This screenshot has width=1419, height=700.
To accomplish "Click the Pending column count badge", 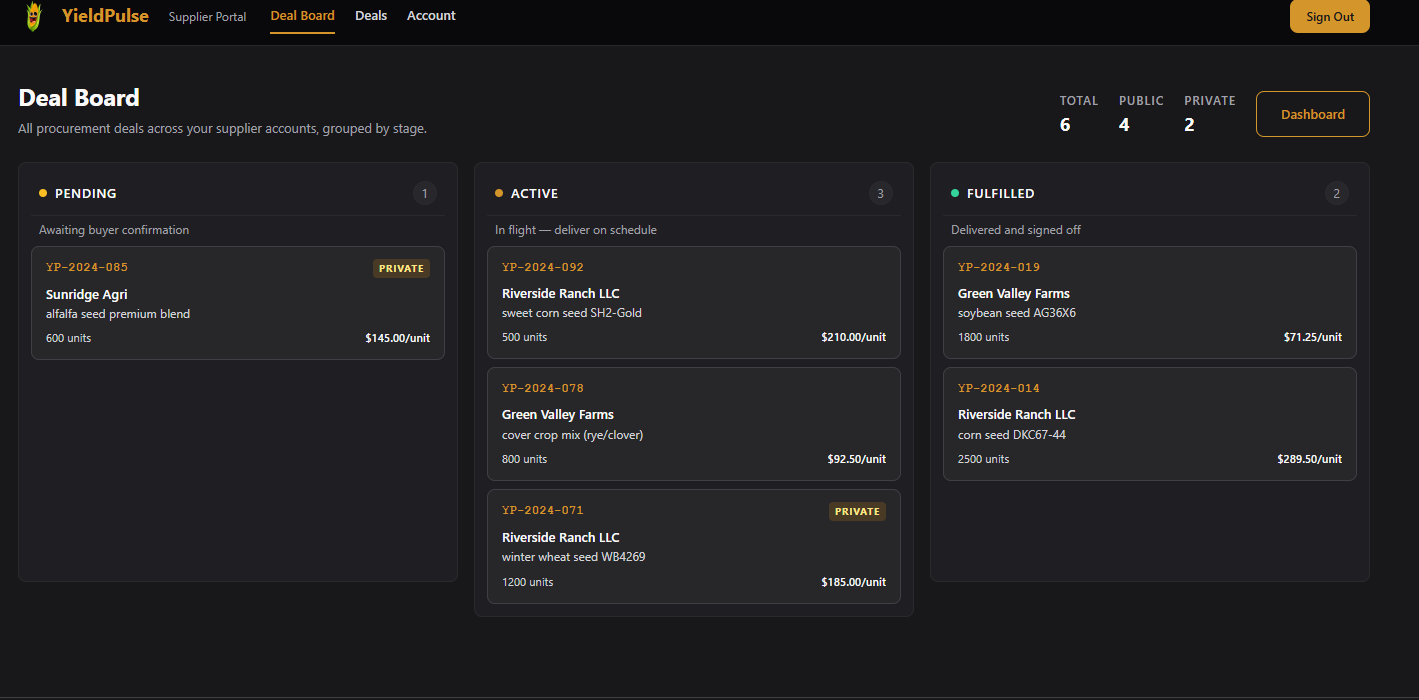I will (x=425, y=193).
